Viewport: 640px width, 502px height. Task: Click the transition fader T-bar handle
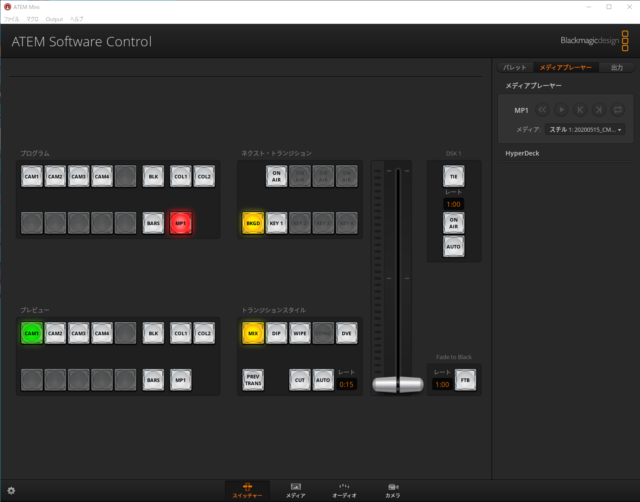coord(398,384)
